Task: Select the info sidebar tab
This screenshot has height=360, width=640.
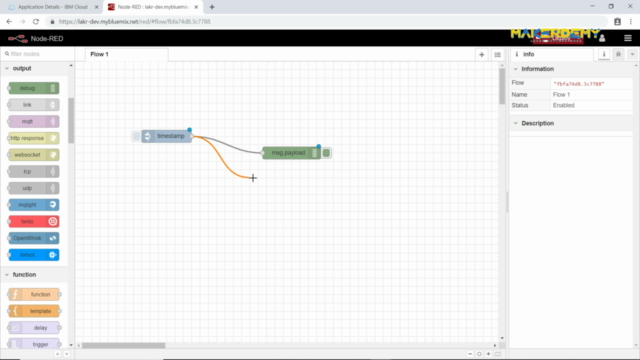Action: (x=551, y=54)
